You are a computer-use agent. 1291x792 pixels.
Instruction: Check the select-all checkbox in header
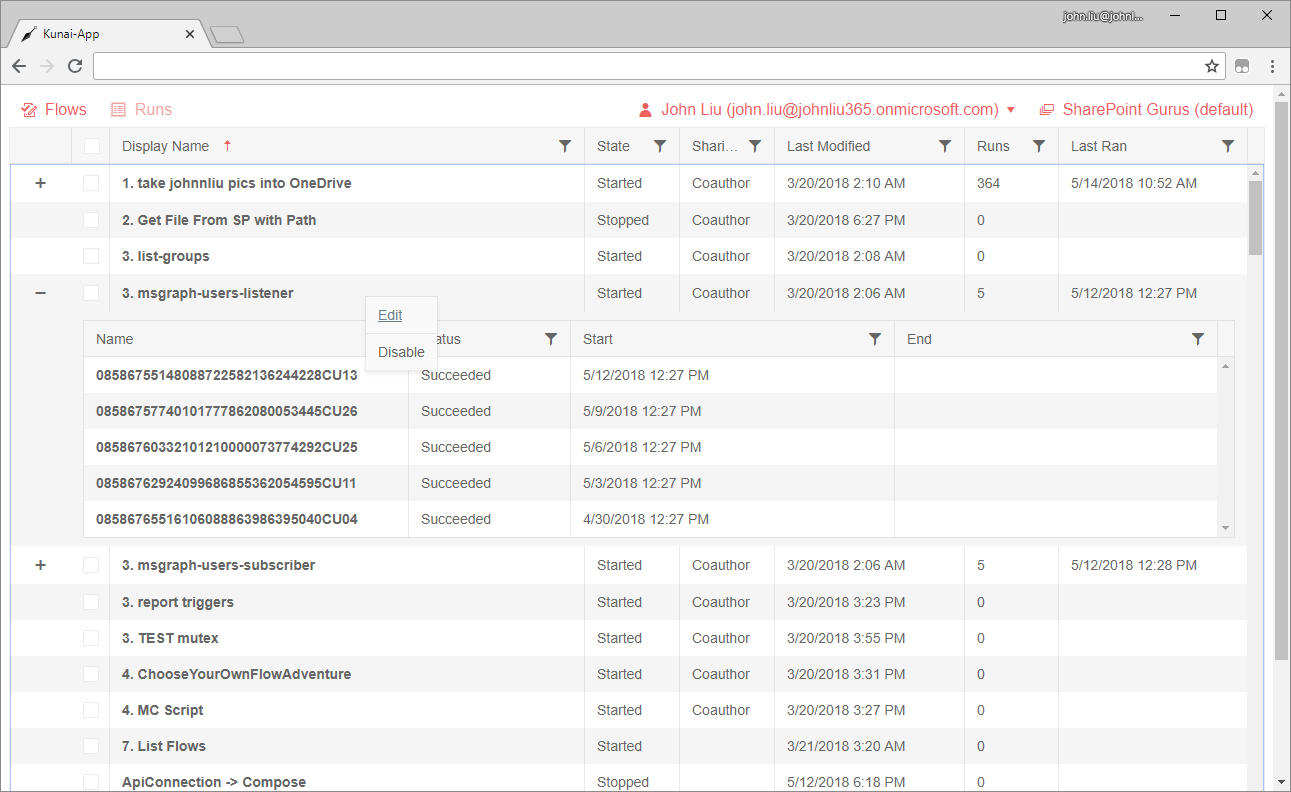tap(92, 146)
